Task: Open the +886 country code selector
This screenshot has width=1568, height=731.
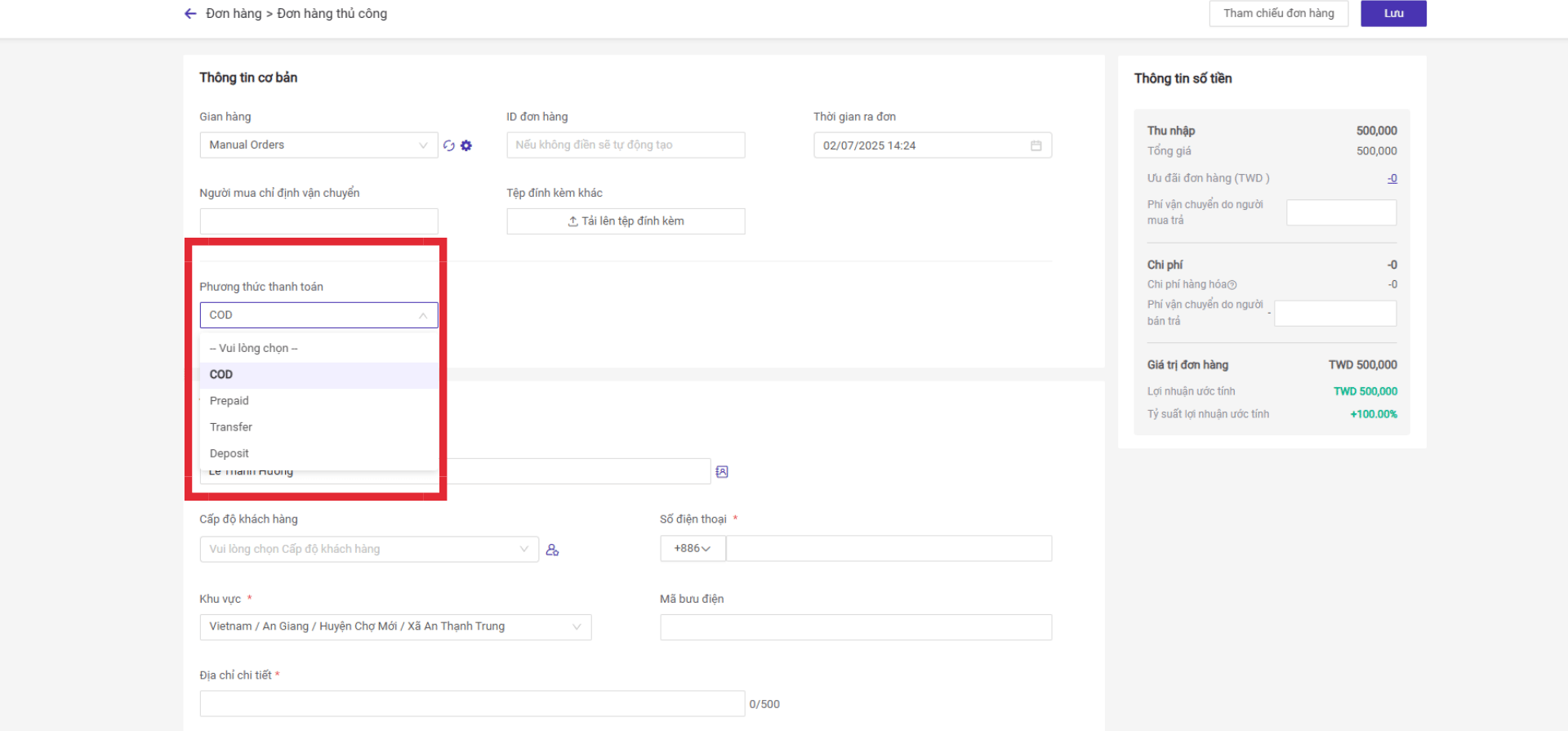Action: coord(692,549)
